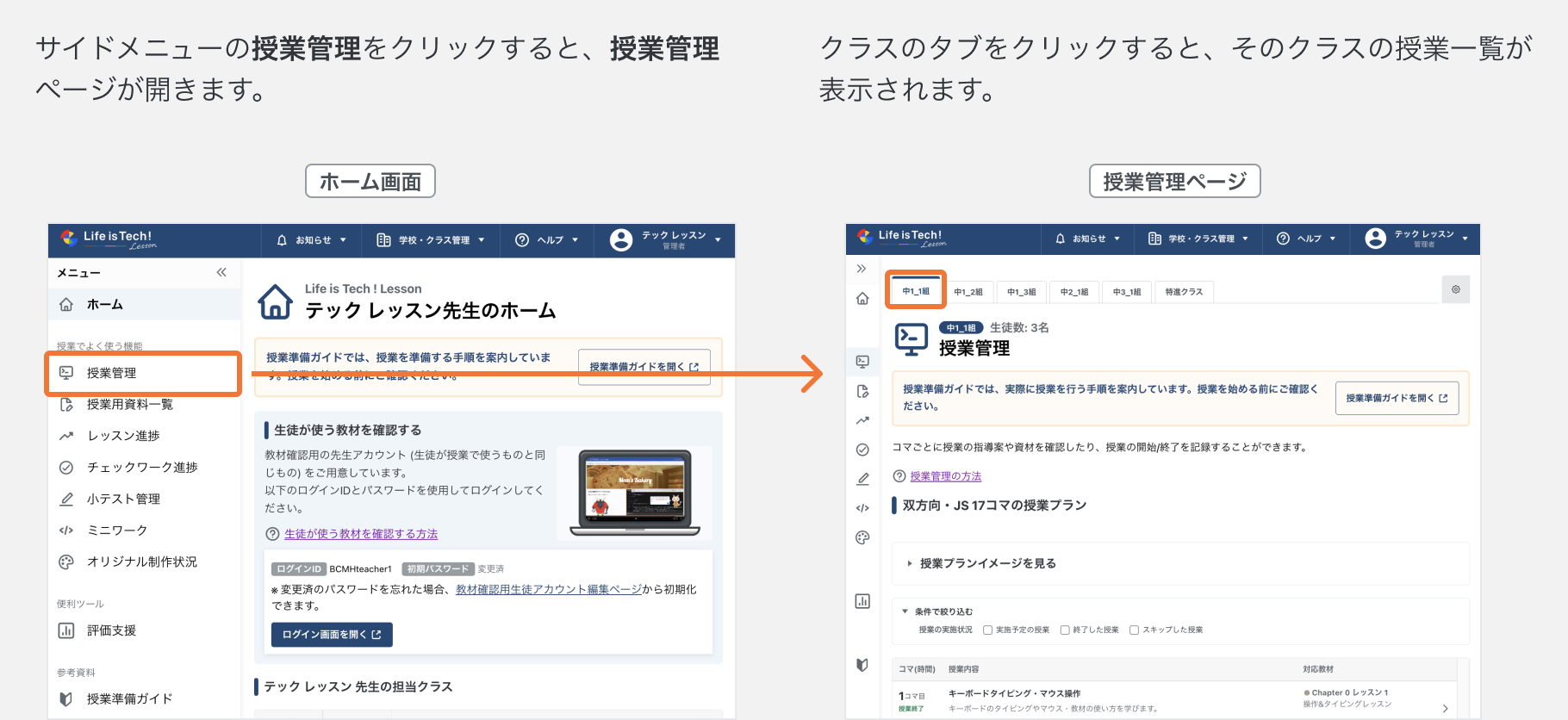Open ヘルプ dropdown on 授業管理 page header
This screenshot has height=720, width=1568.
[x=1306, y=239]
